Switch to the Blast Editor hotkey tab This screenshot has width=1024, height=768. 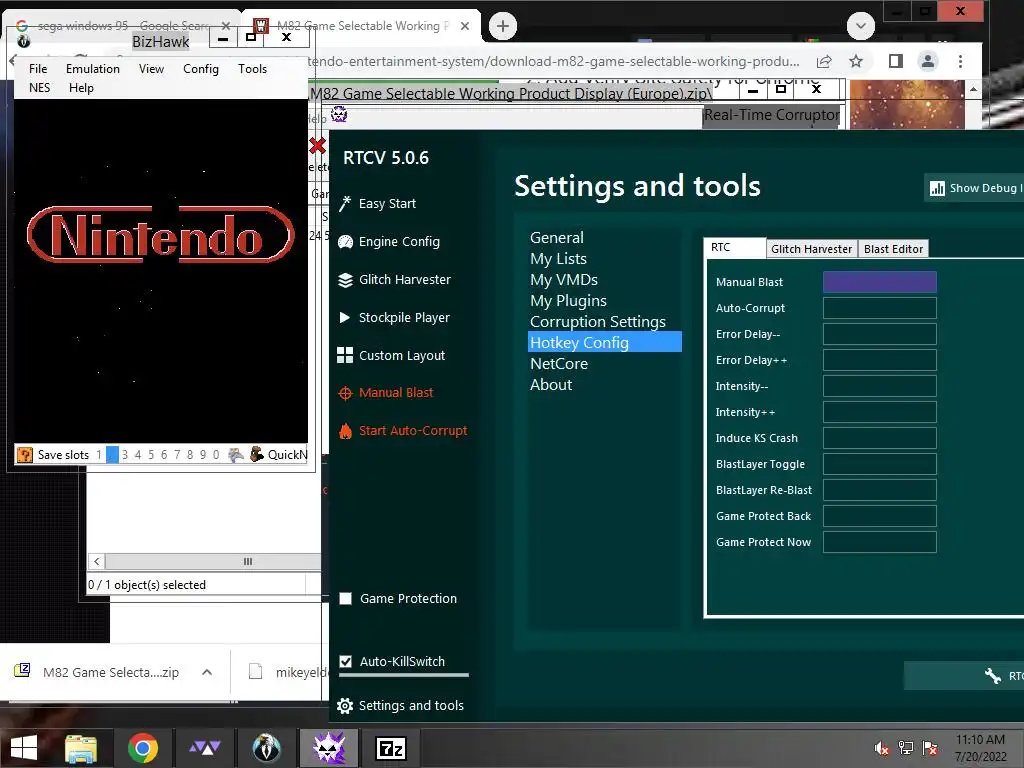click(893, 249)
